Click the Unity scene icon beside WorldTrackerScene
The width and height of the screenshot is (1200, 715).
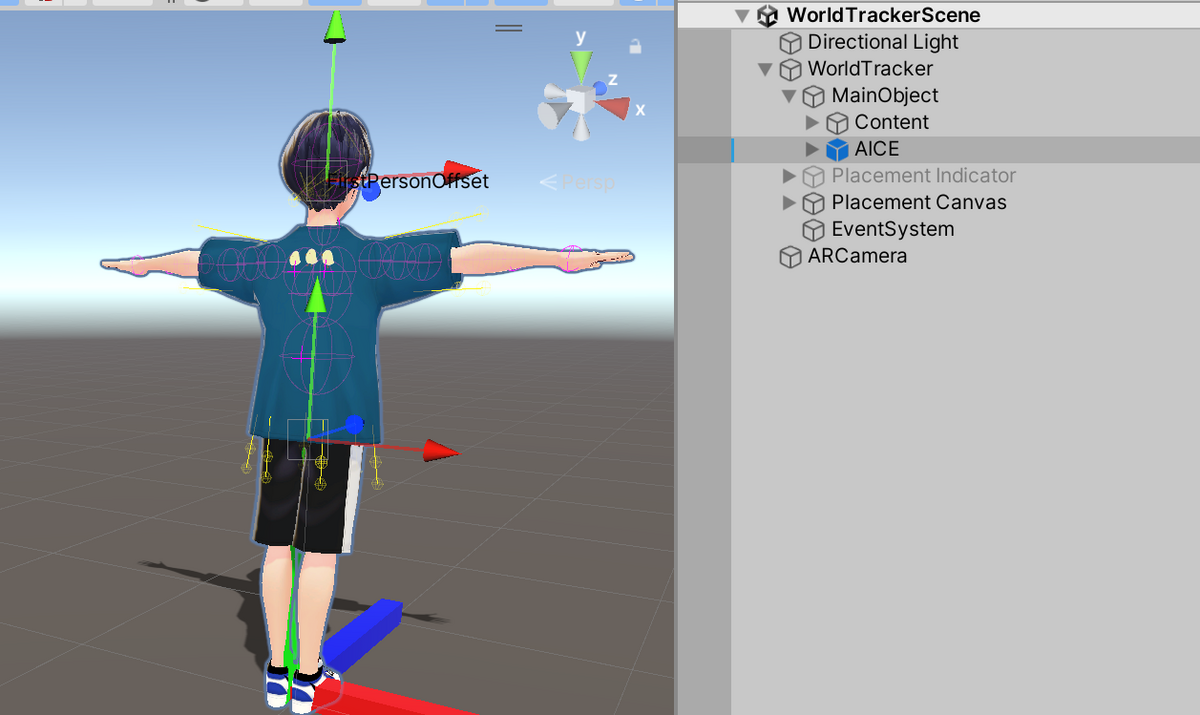767,15
